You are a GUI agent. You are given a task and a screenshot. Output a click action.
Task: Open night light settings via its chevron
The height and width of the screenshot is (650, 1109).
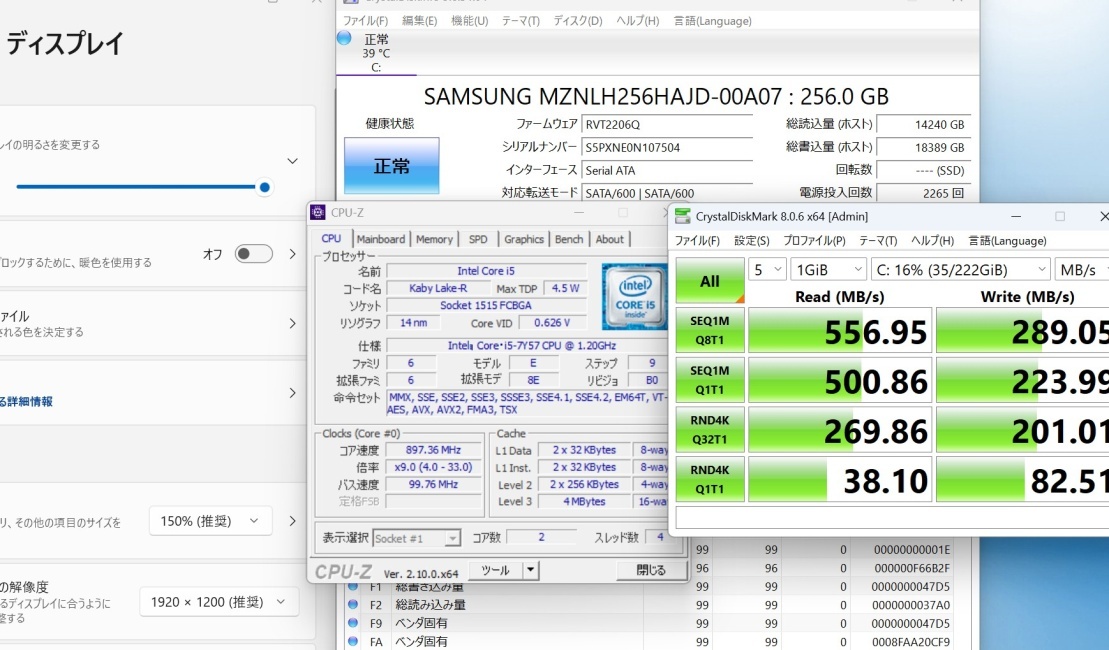292,254
